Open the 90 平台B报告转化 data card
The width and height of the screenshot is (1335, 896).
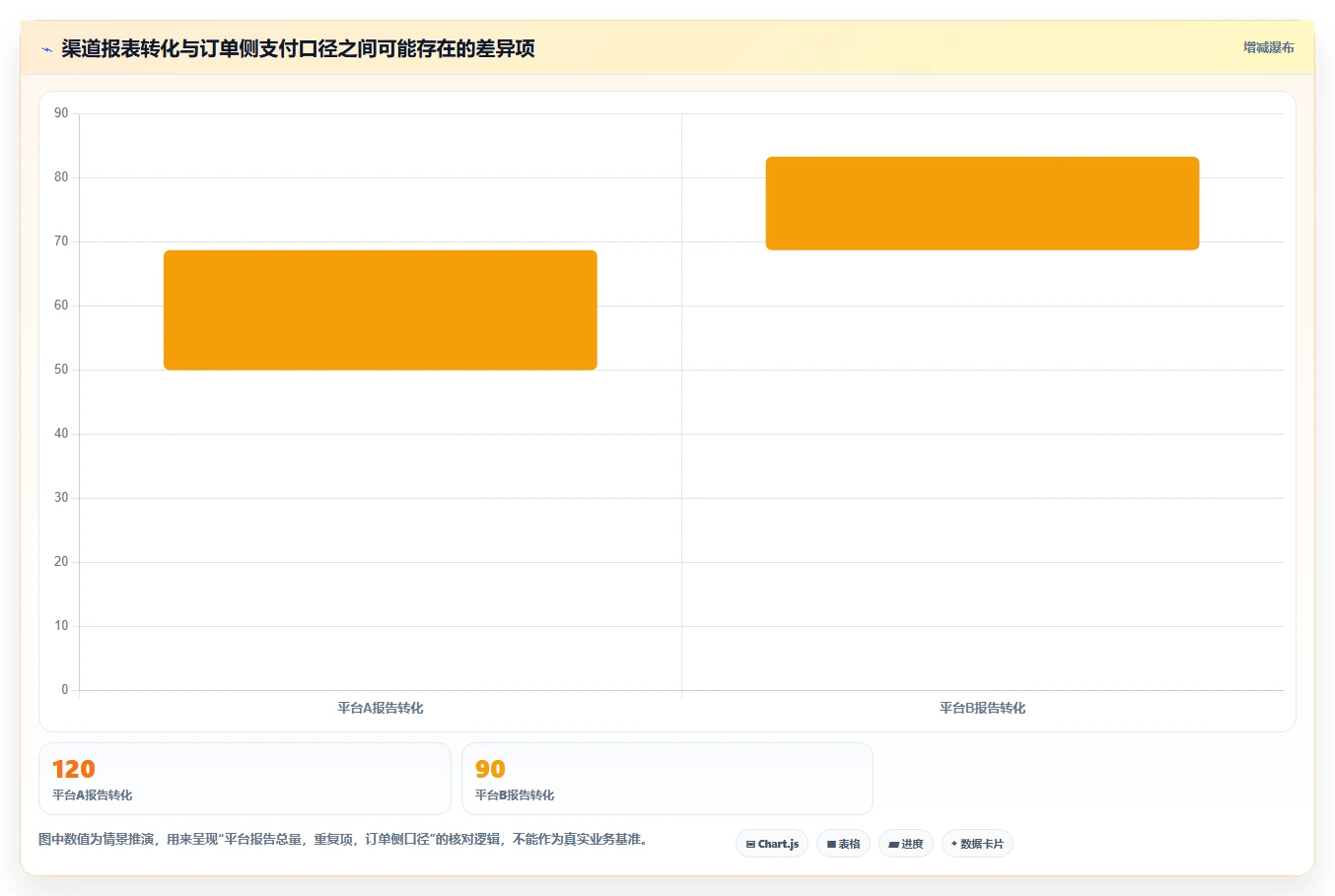667,779
